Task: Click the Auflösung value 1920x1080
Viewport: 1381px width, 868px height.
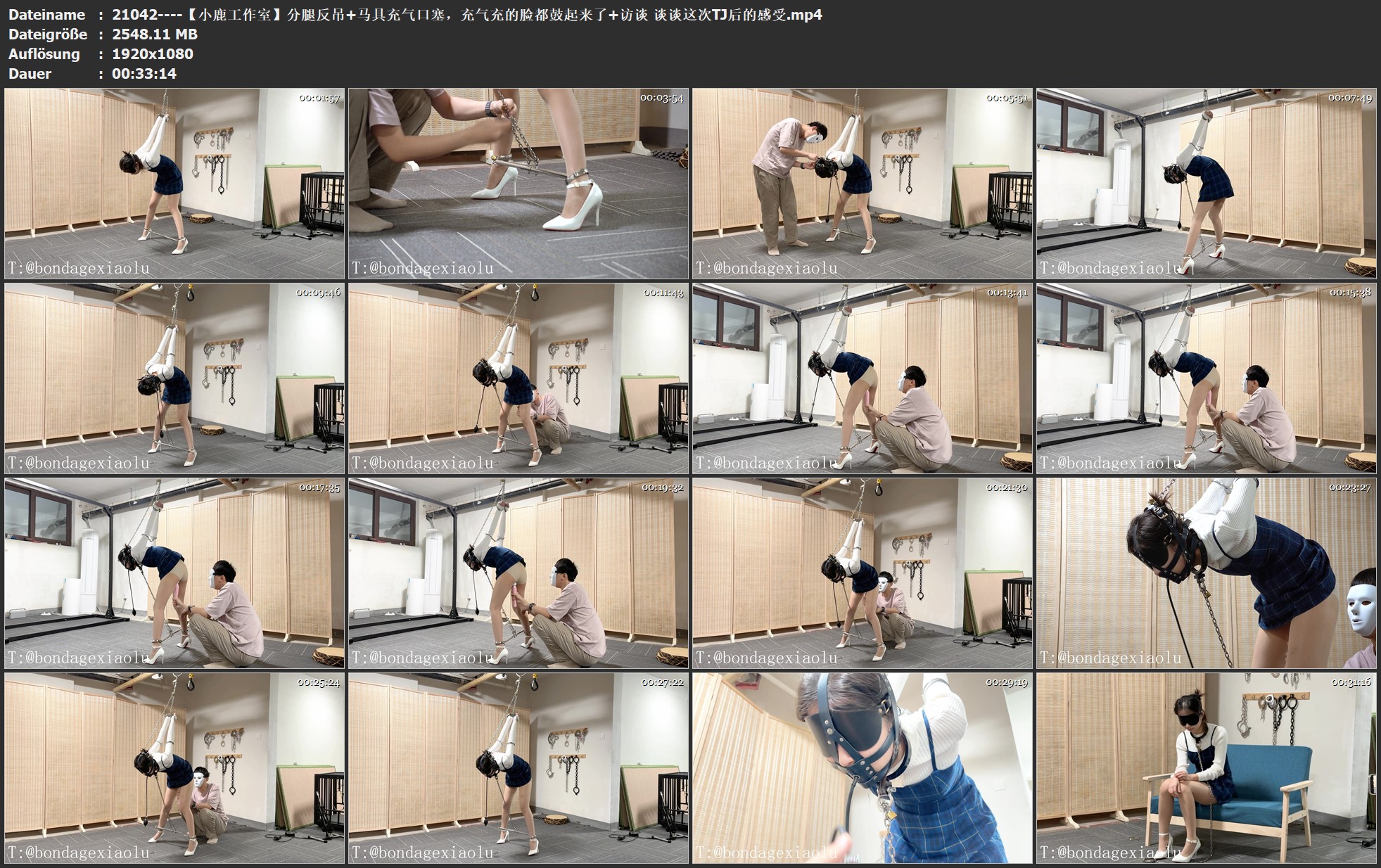Action: click(x=152, y=54)
